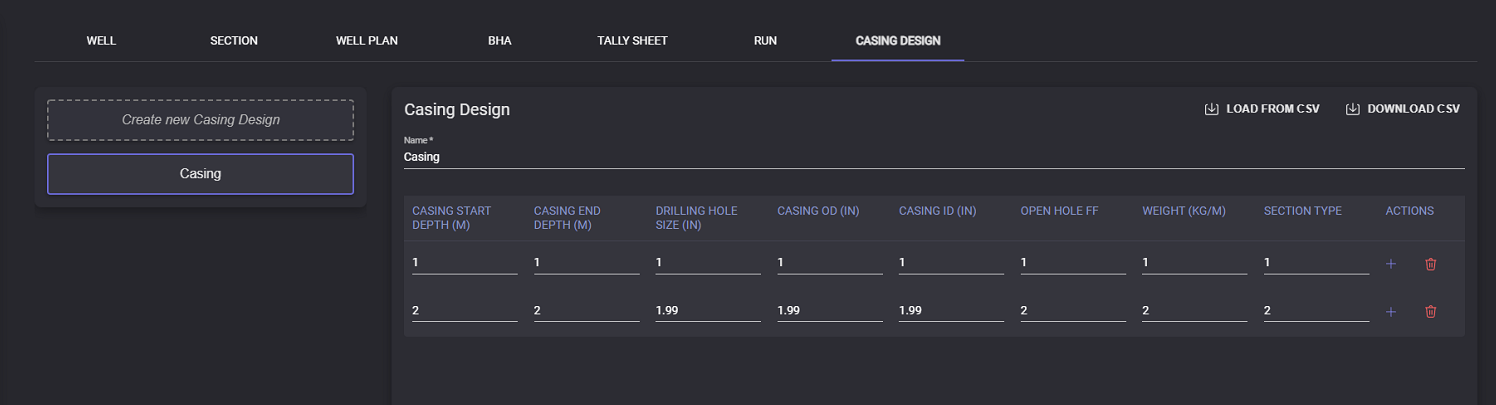Image resolution: width=1496 pixels, height=405 pixels.
Task: Click the Load from CSV icon
Action: (x=1211, y=109)
